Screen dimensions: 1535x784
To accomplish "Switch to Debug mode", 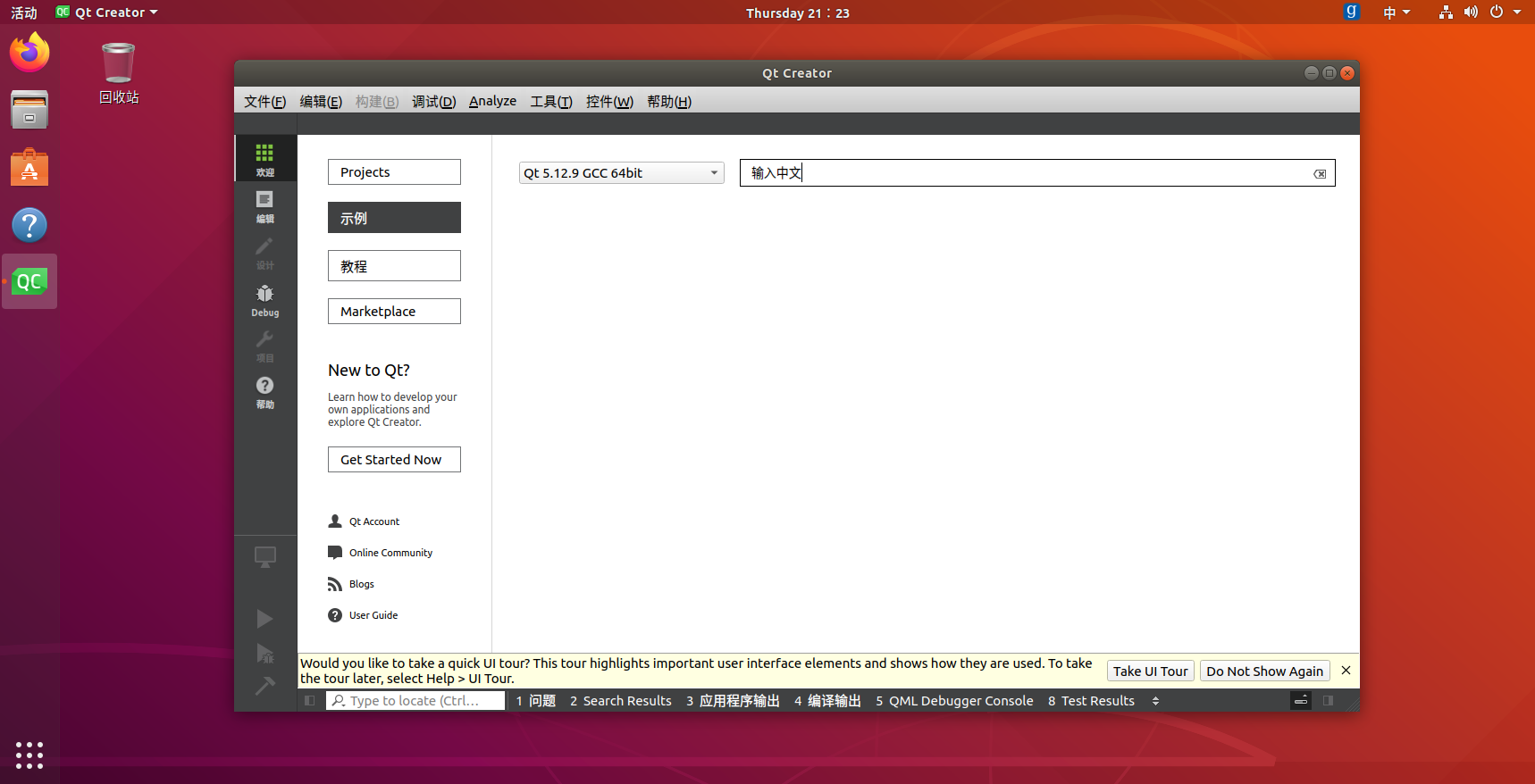I will click(265, 299).
